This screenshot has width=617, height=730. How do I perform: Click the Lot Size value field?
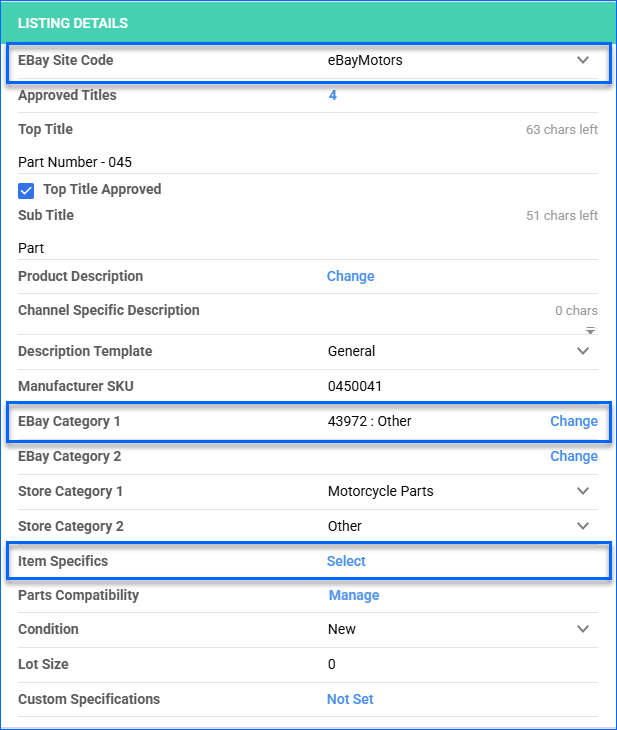[400, 664]
